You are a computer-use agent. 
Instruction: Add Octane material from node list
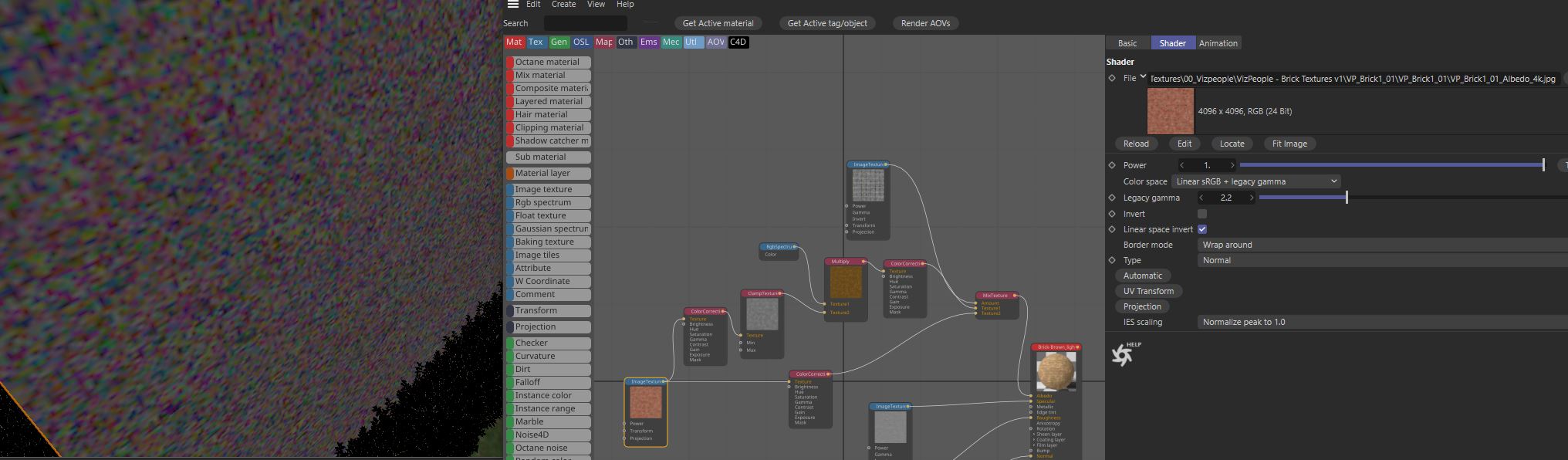[549, 62]
